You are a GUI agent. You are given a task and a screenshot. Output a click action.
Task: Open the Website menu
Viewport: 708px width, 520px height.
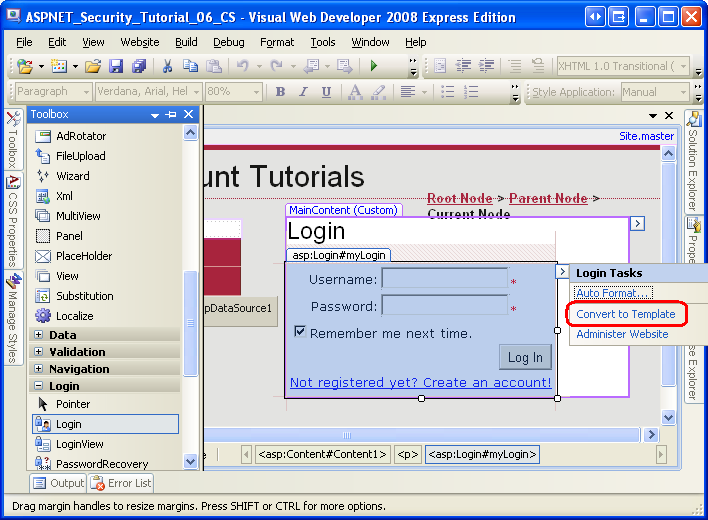pos(140,42)
